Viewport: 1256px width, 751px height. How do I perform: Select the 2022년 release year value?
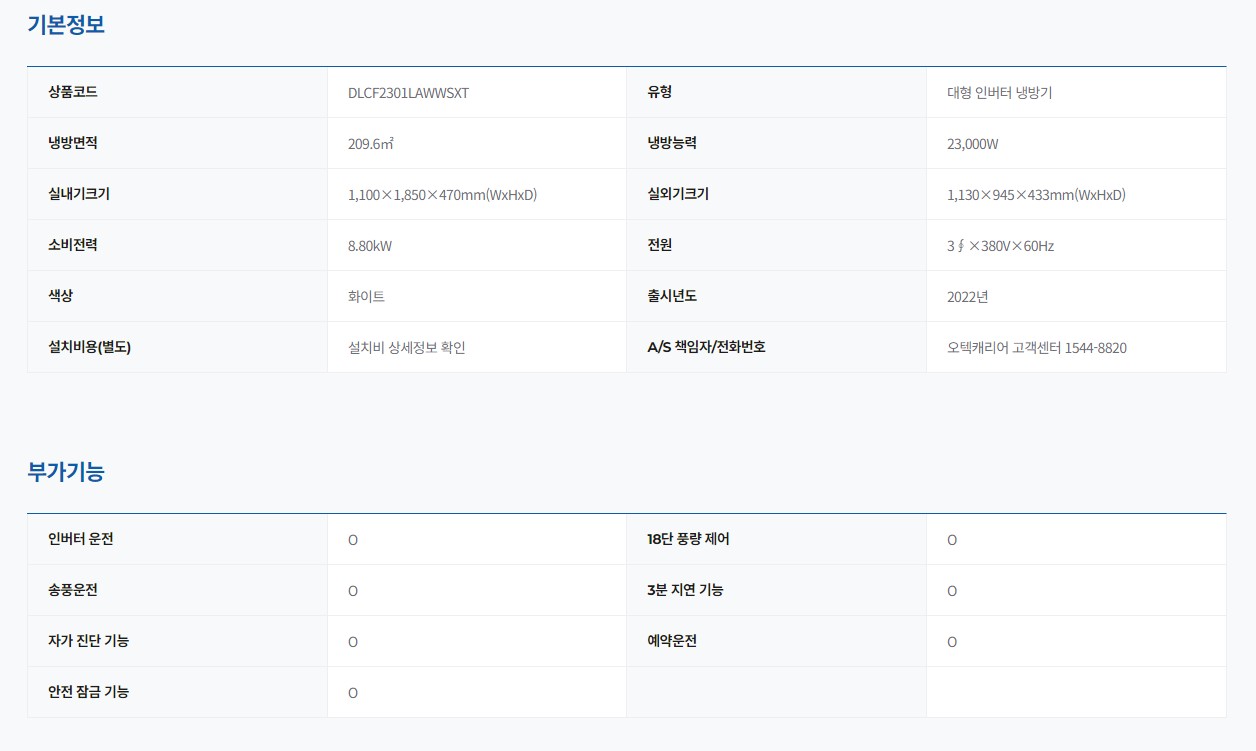point(968,297)
